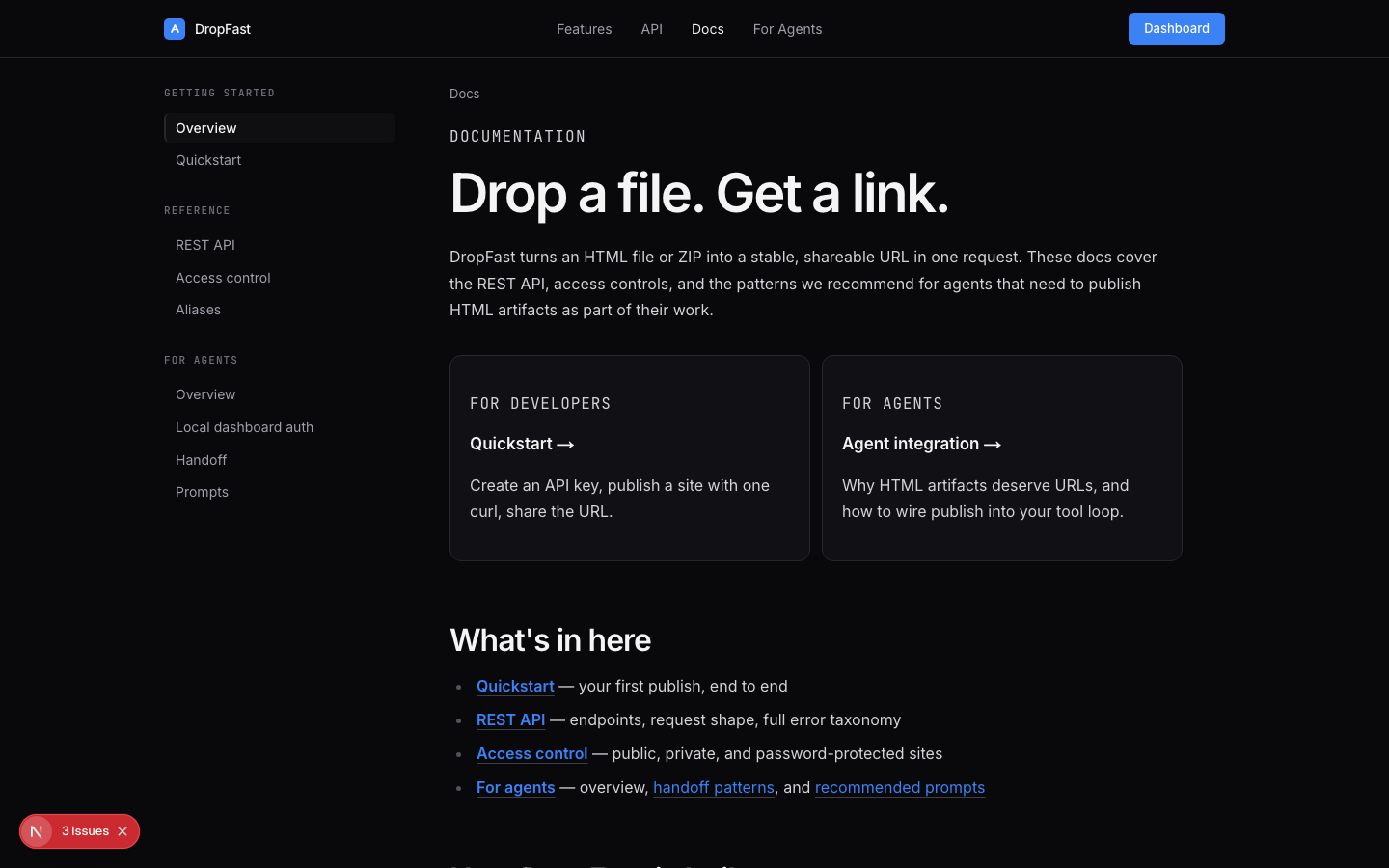This screenshot has height=868, width=1389.
Task: Click the FOR AGENTS sidebar section label
Action: [x=201, y=360]
